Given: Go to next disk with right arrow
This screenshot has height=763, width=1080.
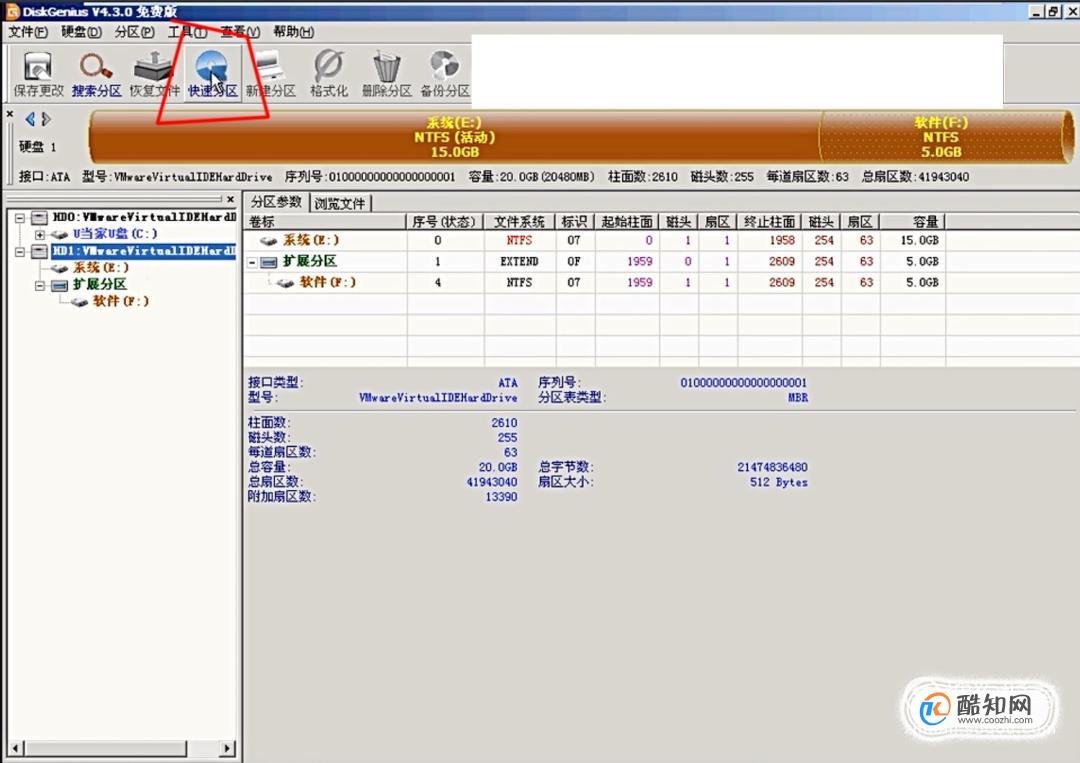Looking at the screenshot, I should [45, 119].
